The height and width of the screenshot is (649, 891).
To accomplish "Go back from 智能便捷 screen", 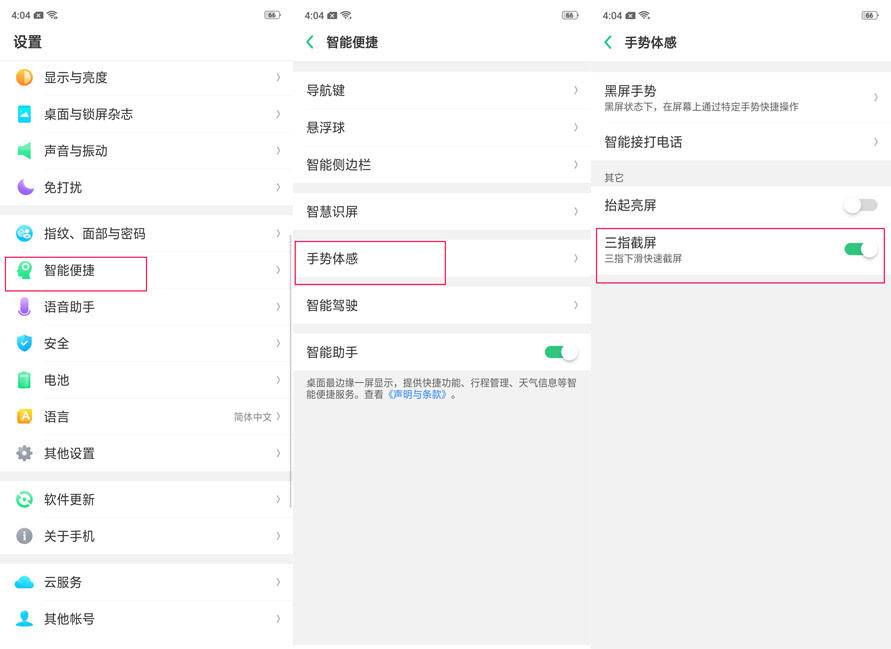I will (x=310, y=41).
